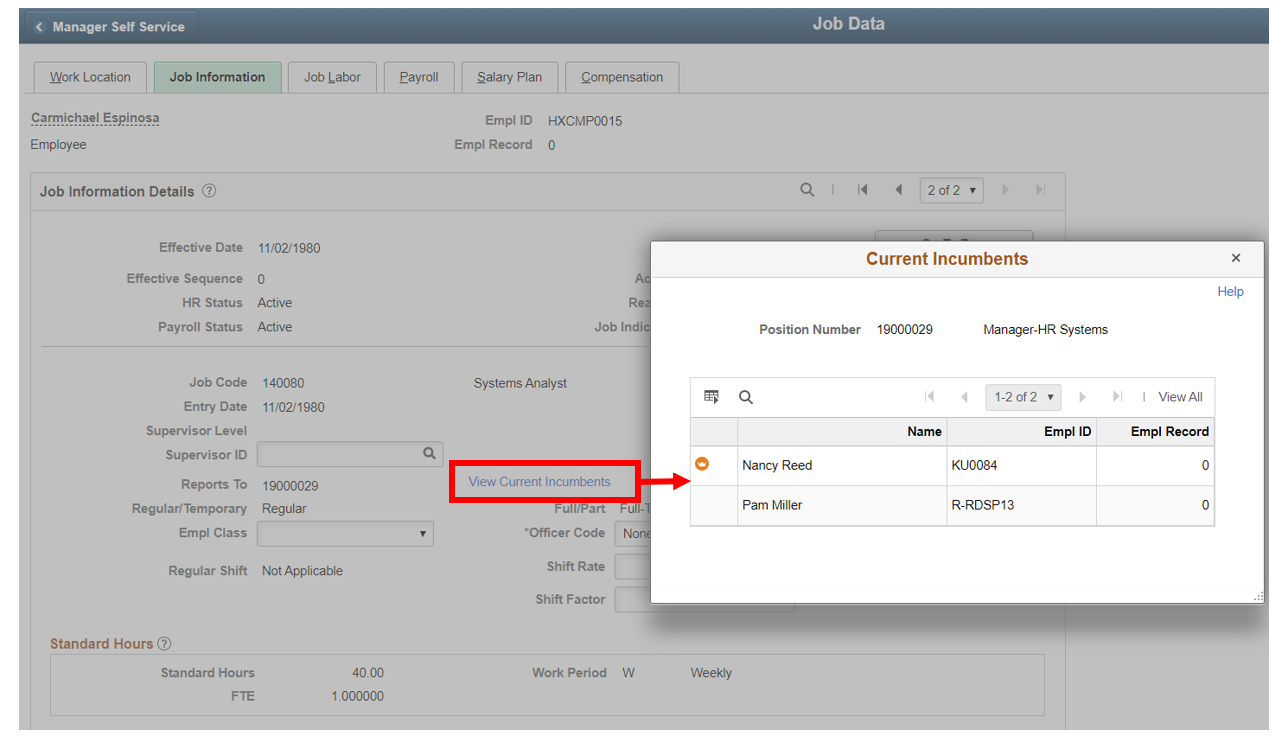Click the Job Information Details search icon

click(x=807, y=190)
